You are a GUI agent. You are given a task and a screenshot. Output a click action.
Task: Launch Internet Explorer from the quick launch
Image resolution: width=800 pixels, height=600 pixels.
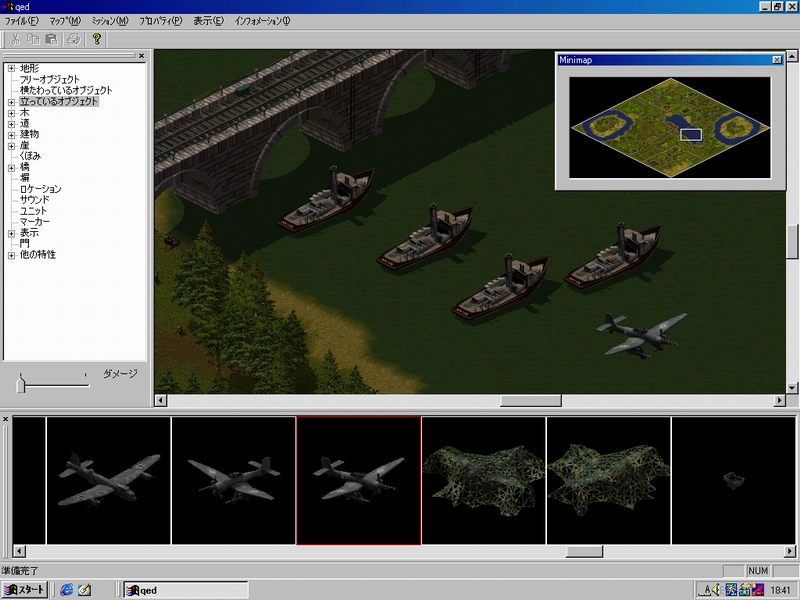(x=67, y=590)
